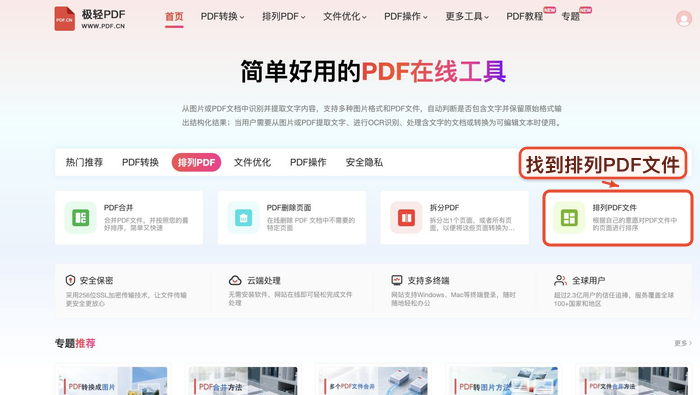Click the 极轻PDF logo icon
This screenshot has width=700, height=395.
[x=64, y=19]
